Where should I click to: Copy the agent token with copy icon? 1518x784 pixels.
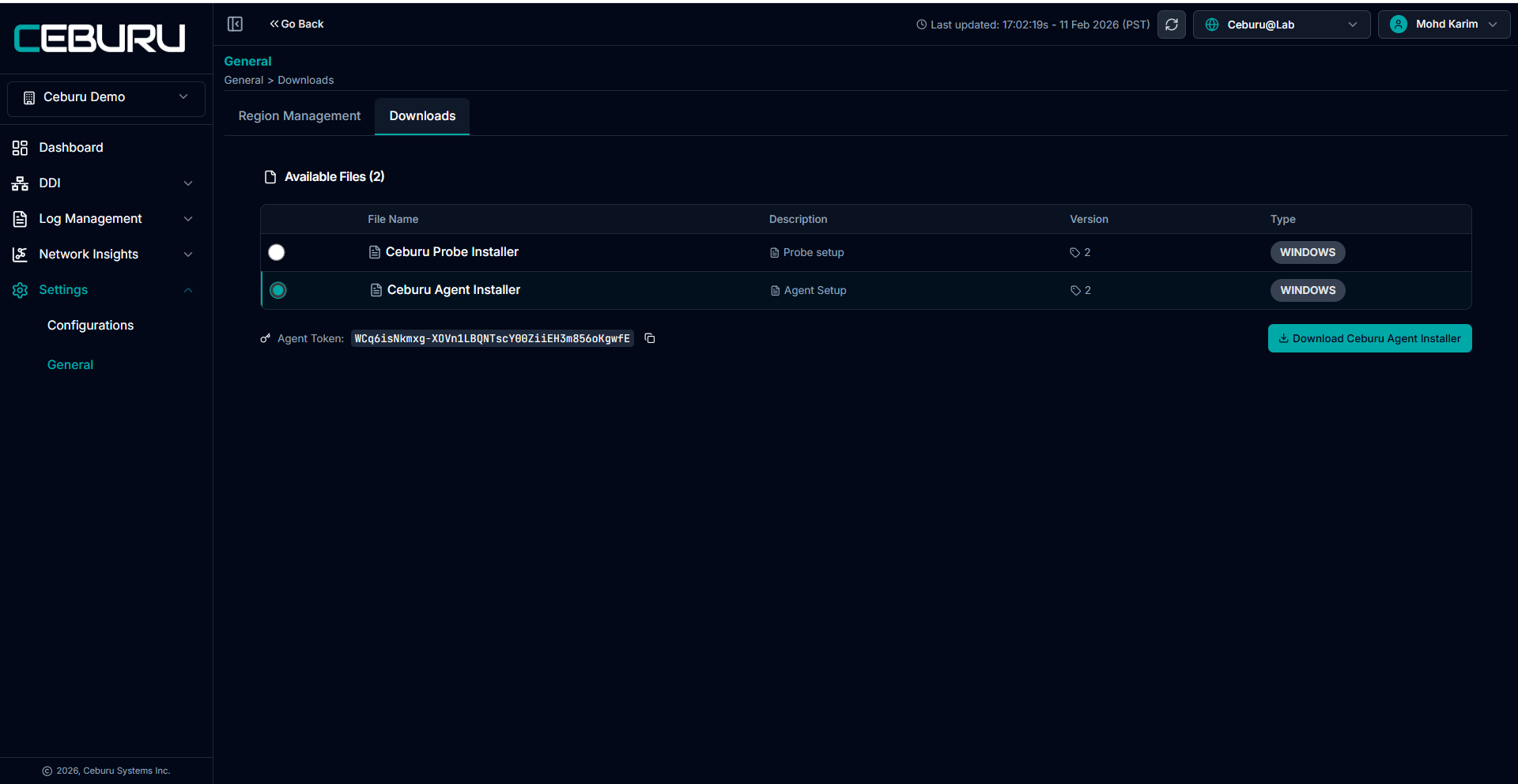point(650,338)
